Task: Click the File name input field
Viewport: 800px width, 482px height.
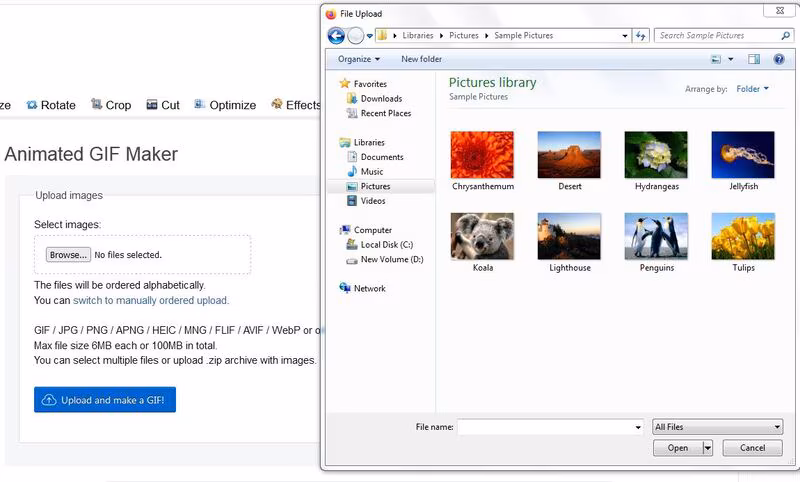Action: pos(546,427)
